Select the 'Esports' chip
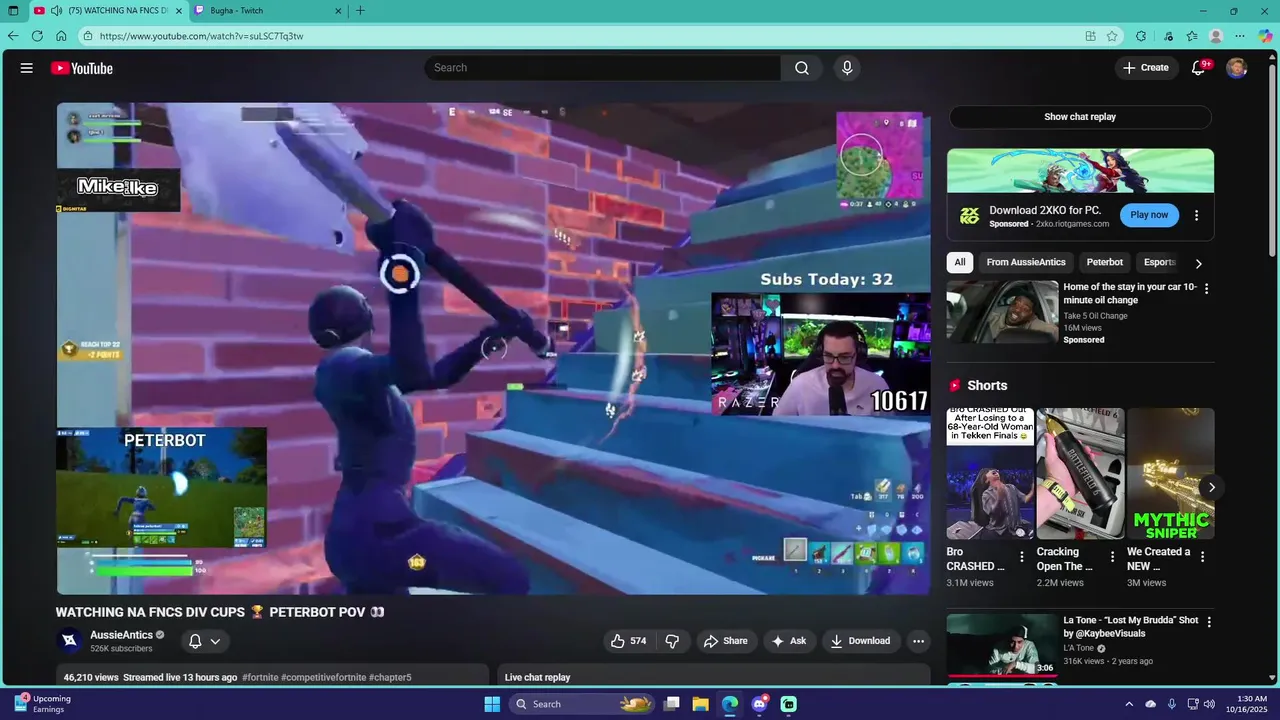The height and width of the screenshot is (720, 1280). click(x=1160, y=262)
